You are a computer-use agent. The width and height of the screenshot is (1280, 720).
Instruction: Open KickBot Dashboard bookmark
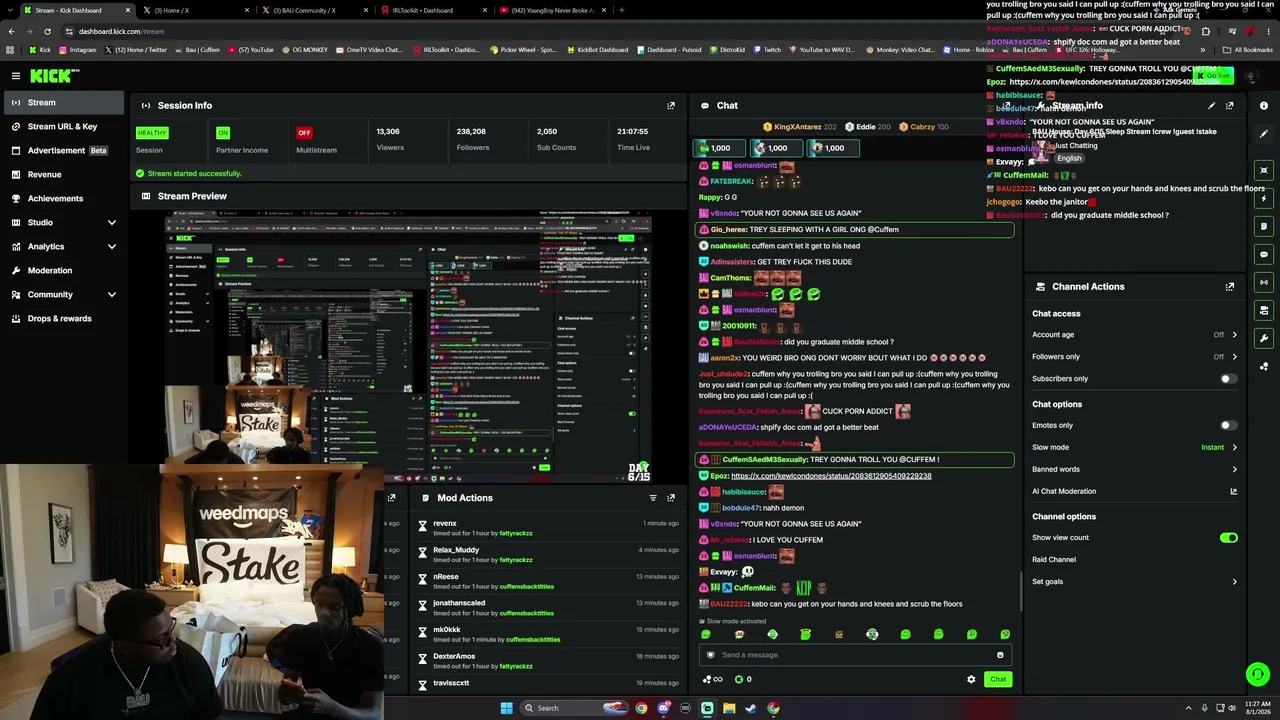596,50
